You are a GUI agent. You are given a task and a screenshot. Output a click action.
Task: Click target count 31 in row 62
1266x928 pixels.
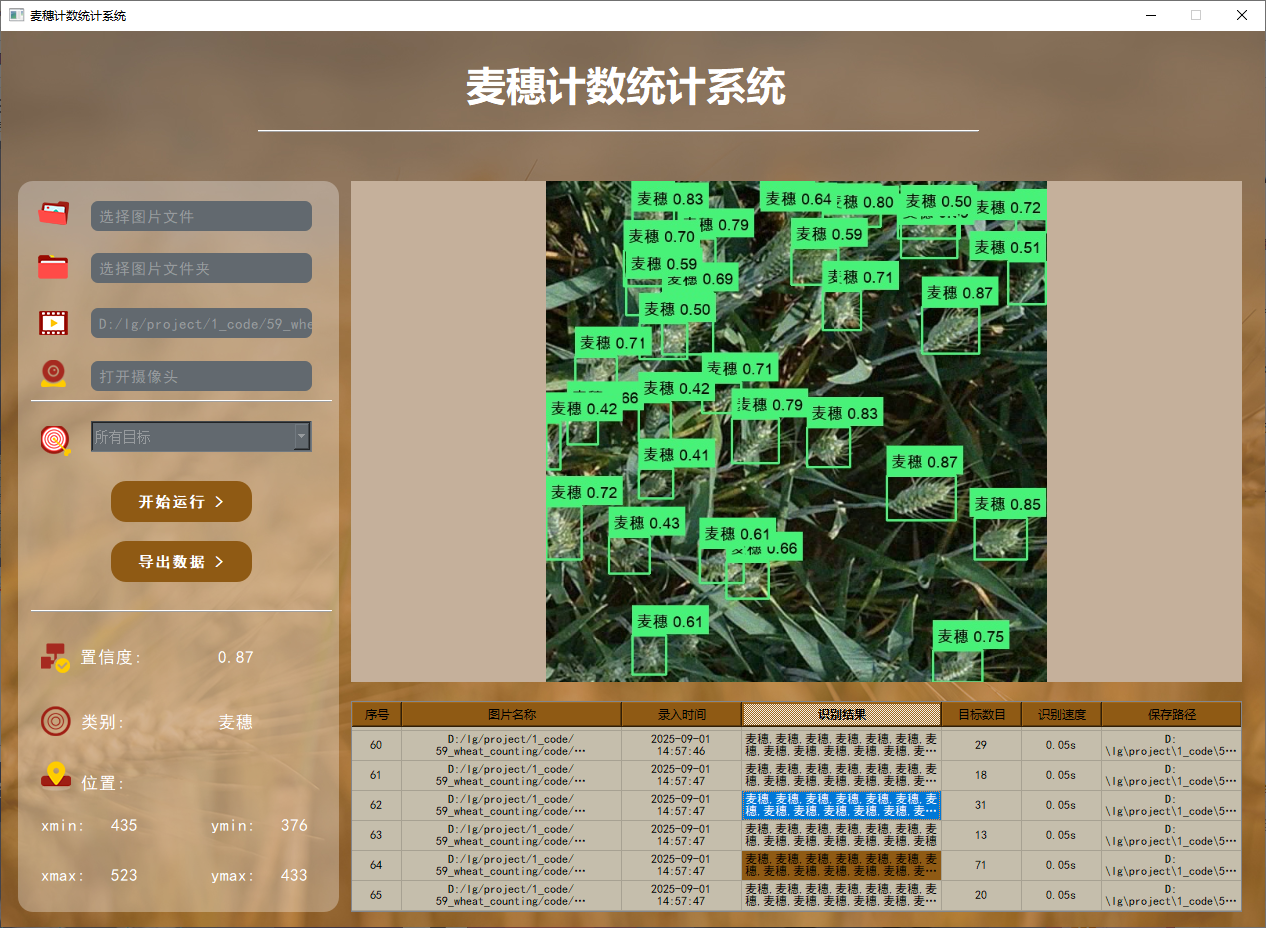[x=981, y=805]
